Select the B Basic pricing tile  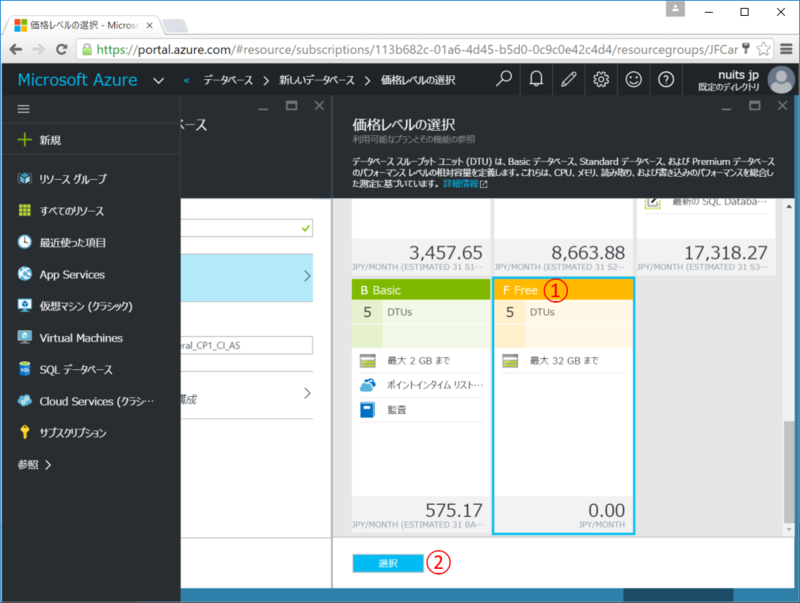coord(421,406)
